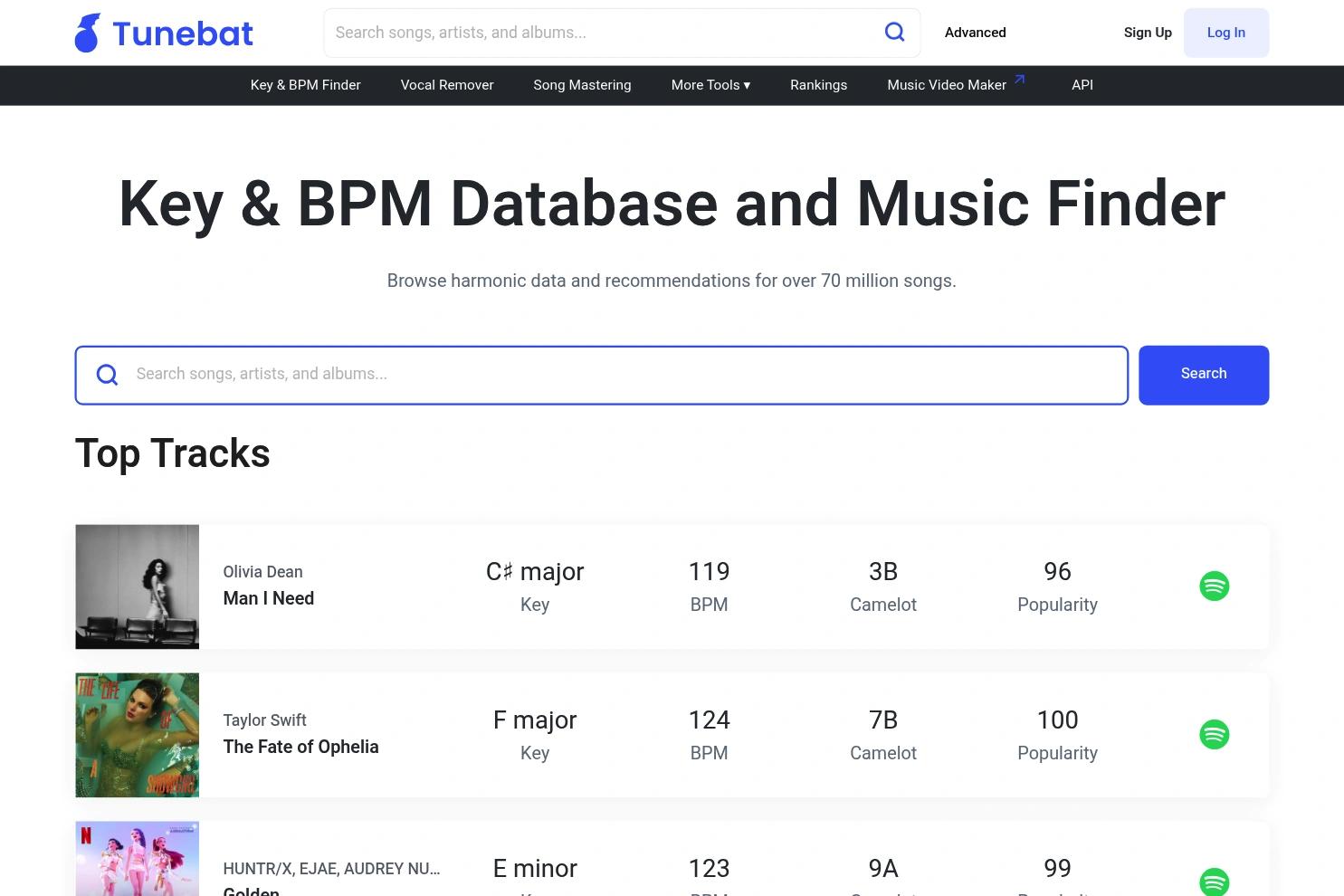Viewport: 1344px width, 896px height.
Task: Click the 124 BPM value
Action: [709, 720]
